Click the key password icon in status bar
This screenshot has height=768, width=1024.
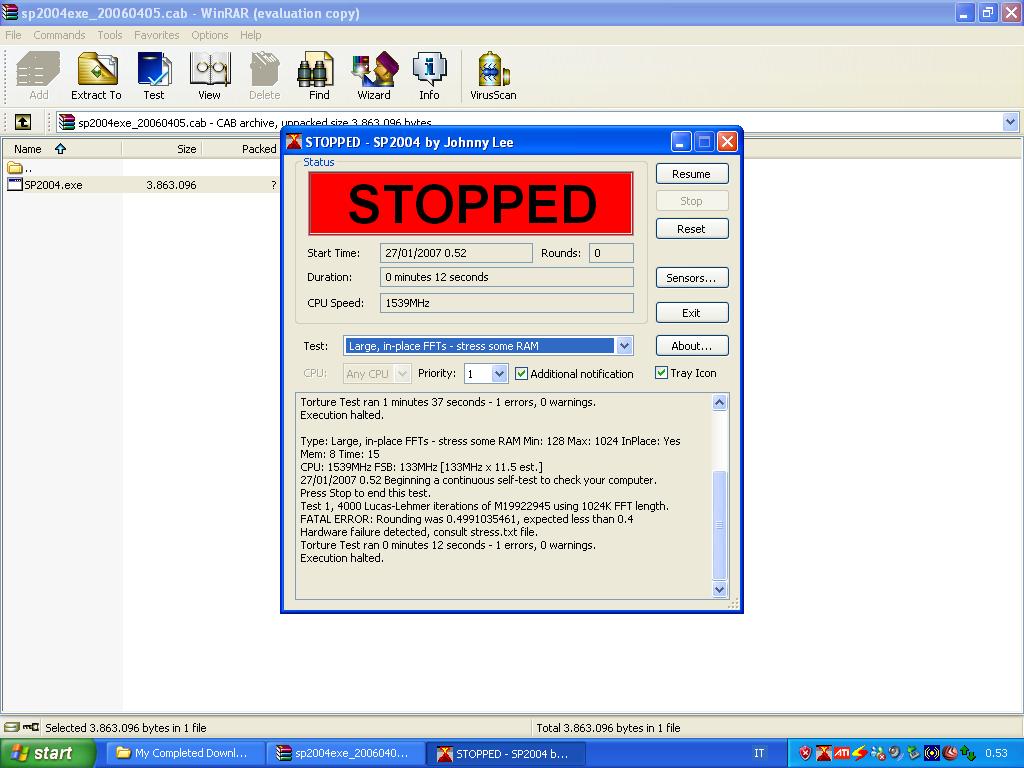(x=31, y=727)
